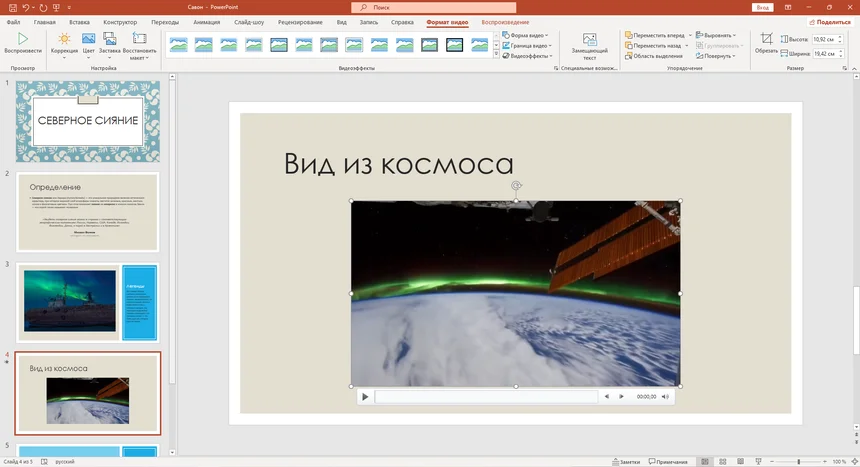Click Переместить назад button
Image resolution: width=860 pixels, height=467 pixels.
click(653, 46)
